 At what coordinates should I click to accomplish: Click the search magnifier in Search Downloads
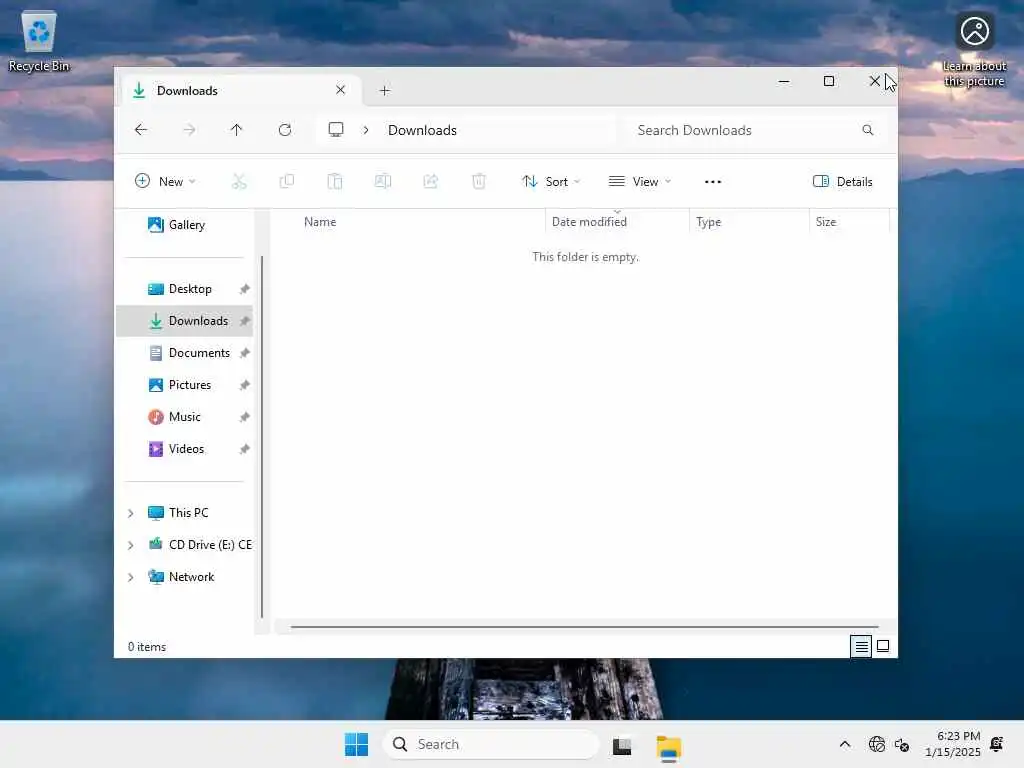pos(867,130)
